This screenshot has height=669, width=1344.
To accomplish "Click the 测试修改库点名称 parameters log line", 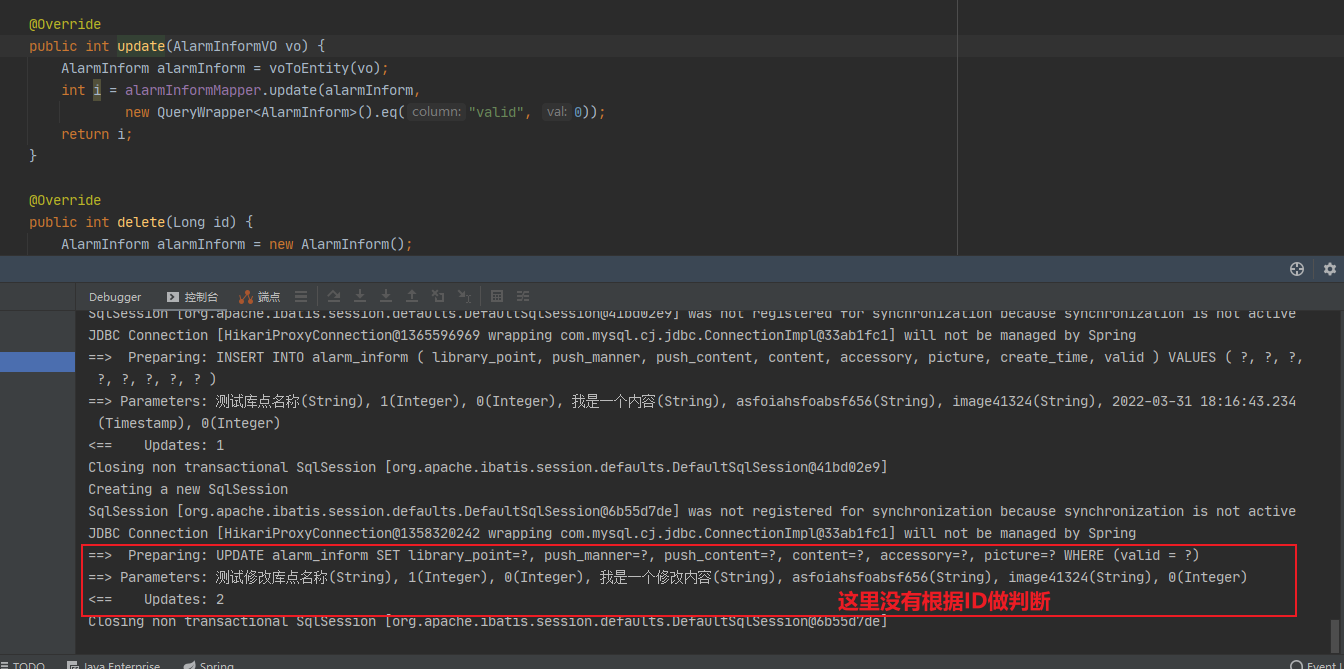I will click(668, 577).
